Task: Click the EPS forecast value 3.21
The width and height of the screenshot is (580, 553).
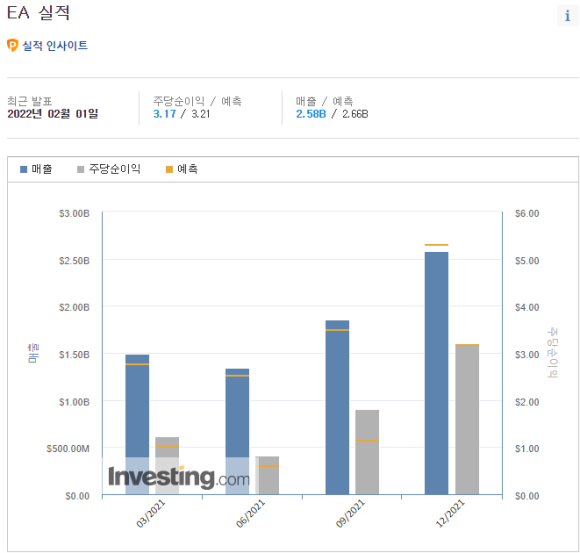Action: pyautogui.click(x=200, y=114)
